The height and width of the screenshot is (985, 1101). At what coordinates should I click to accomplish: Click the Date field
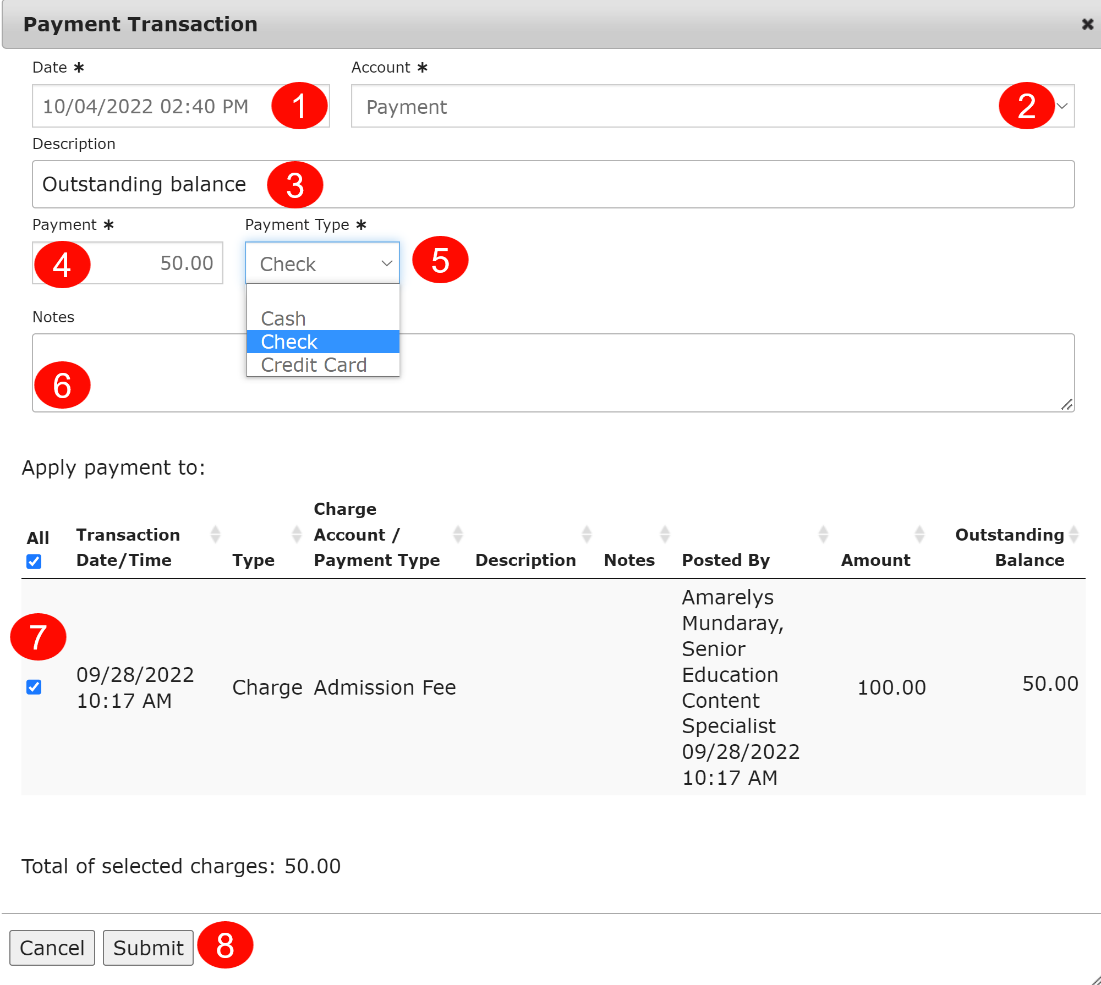pos(150,107)
